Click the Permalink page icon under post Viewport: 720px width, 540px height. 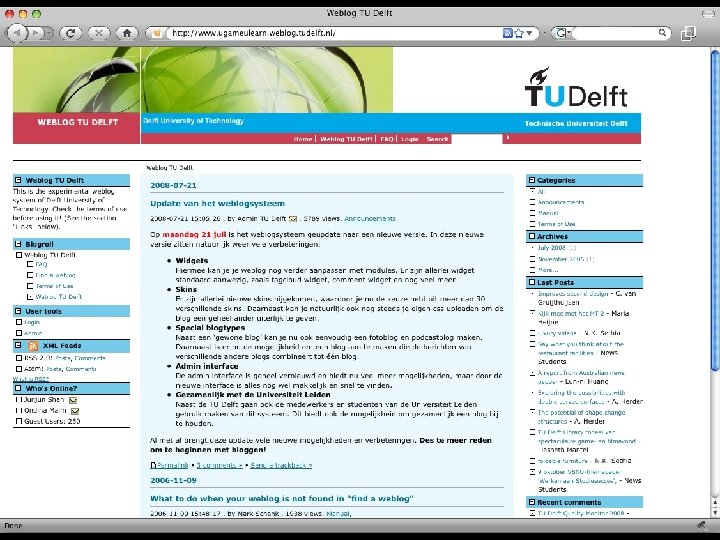pyautogui.click(x=153, y=465)
